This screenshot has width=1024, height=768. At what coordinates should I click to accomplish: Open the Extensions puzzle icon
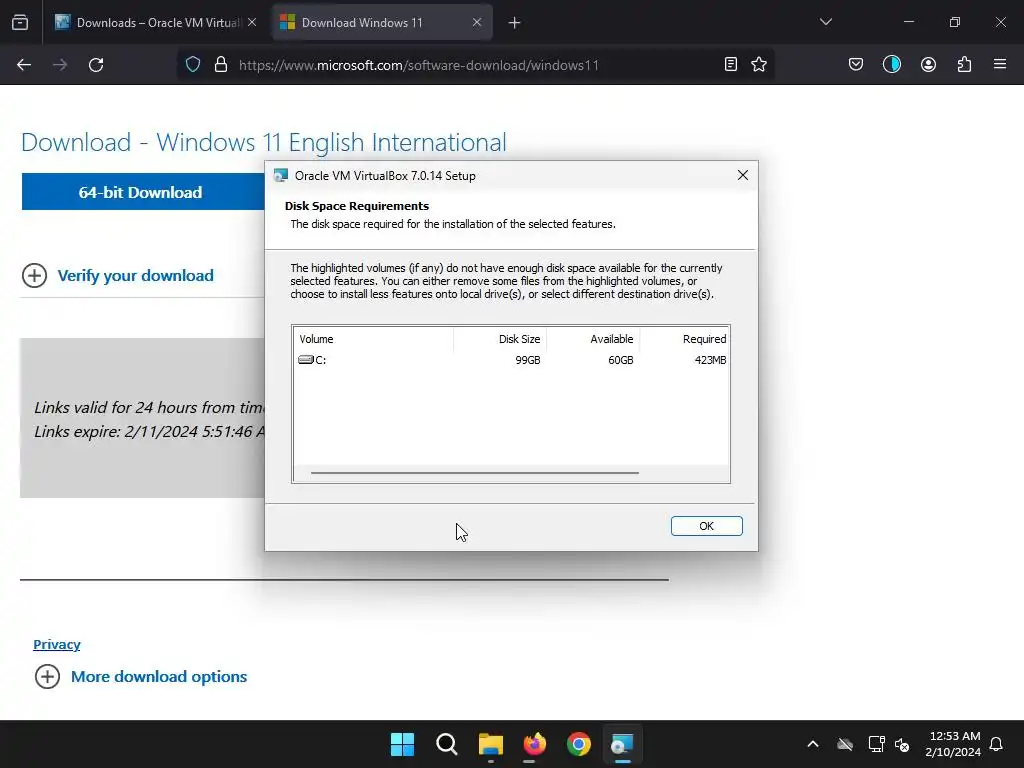(964, 64)
